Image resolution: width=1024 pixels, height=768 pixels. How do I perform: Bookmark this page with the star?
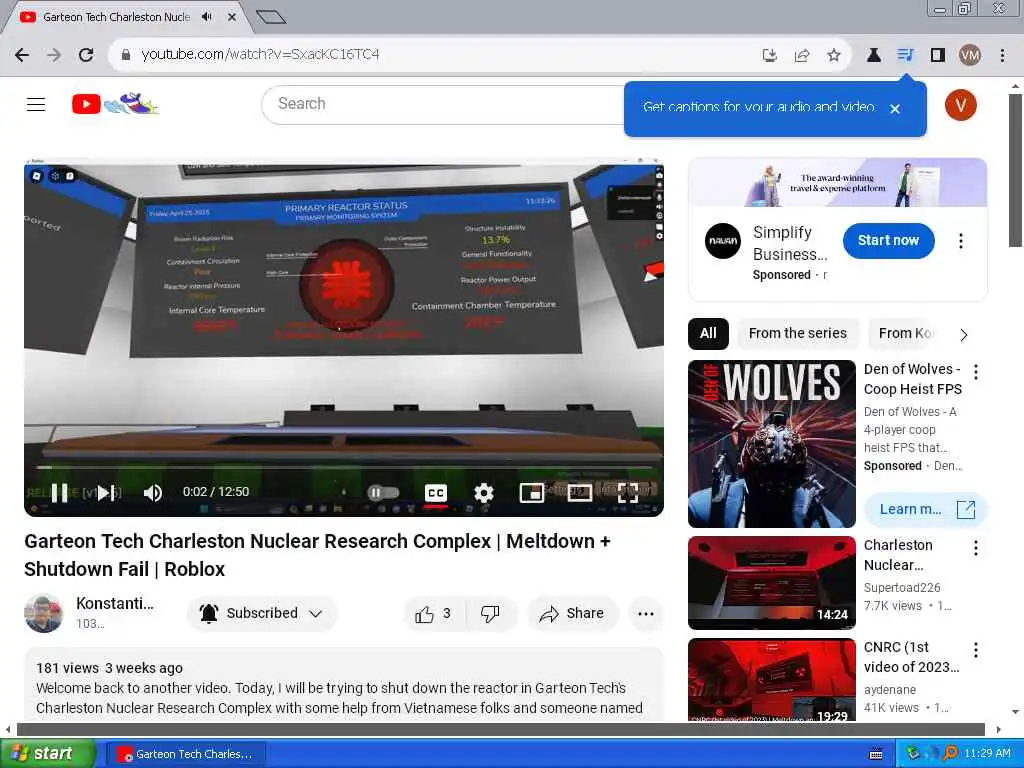pyautogui.click(x=834, y=56)
